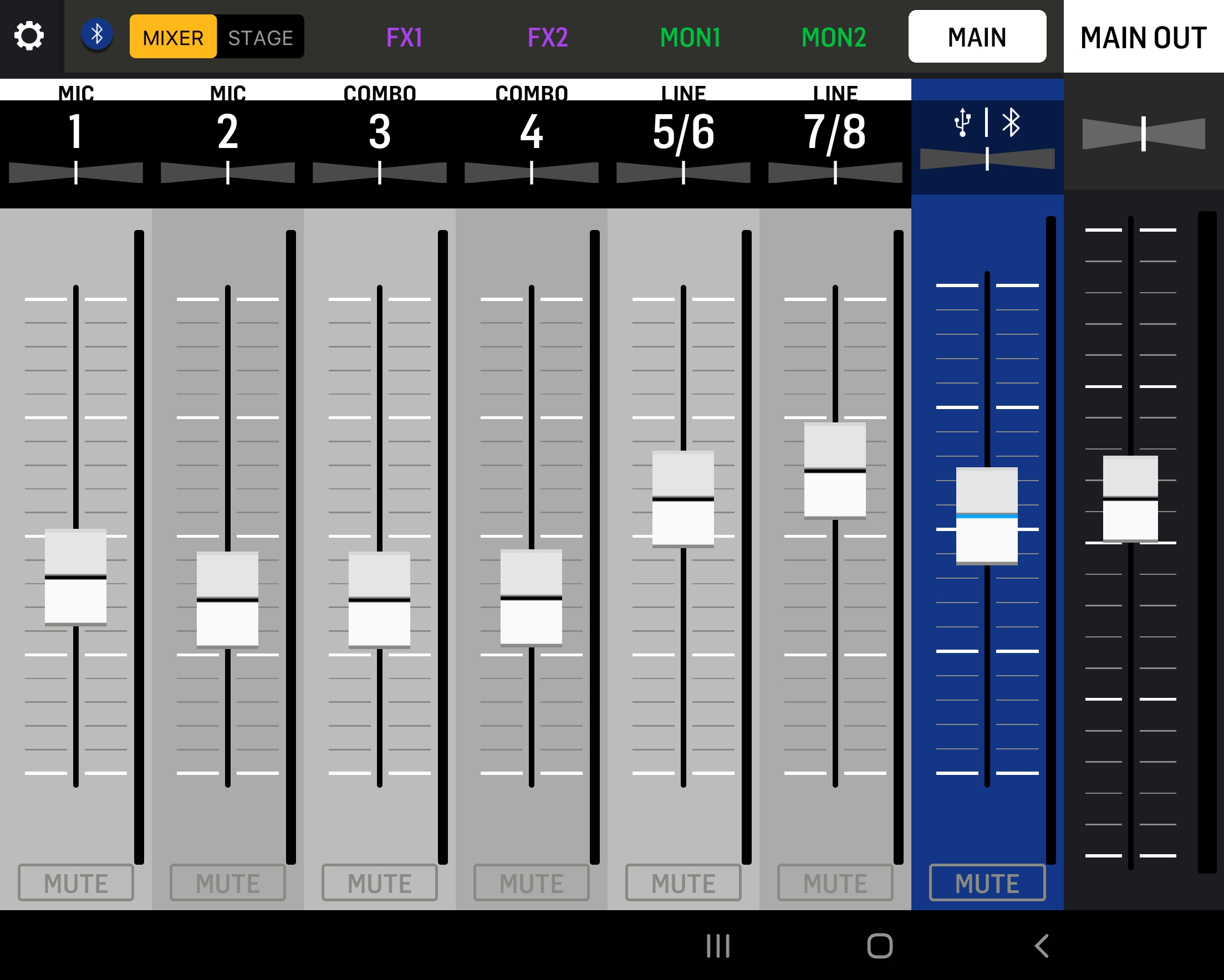
Task: Mute MIC channel 1
Action: pyautogui.click(x=75, y=883)
